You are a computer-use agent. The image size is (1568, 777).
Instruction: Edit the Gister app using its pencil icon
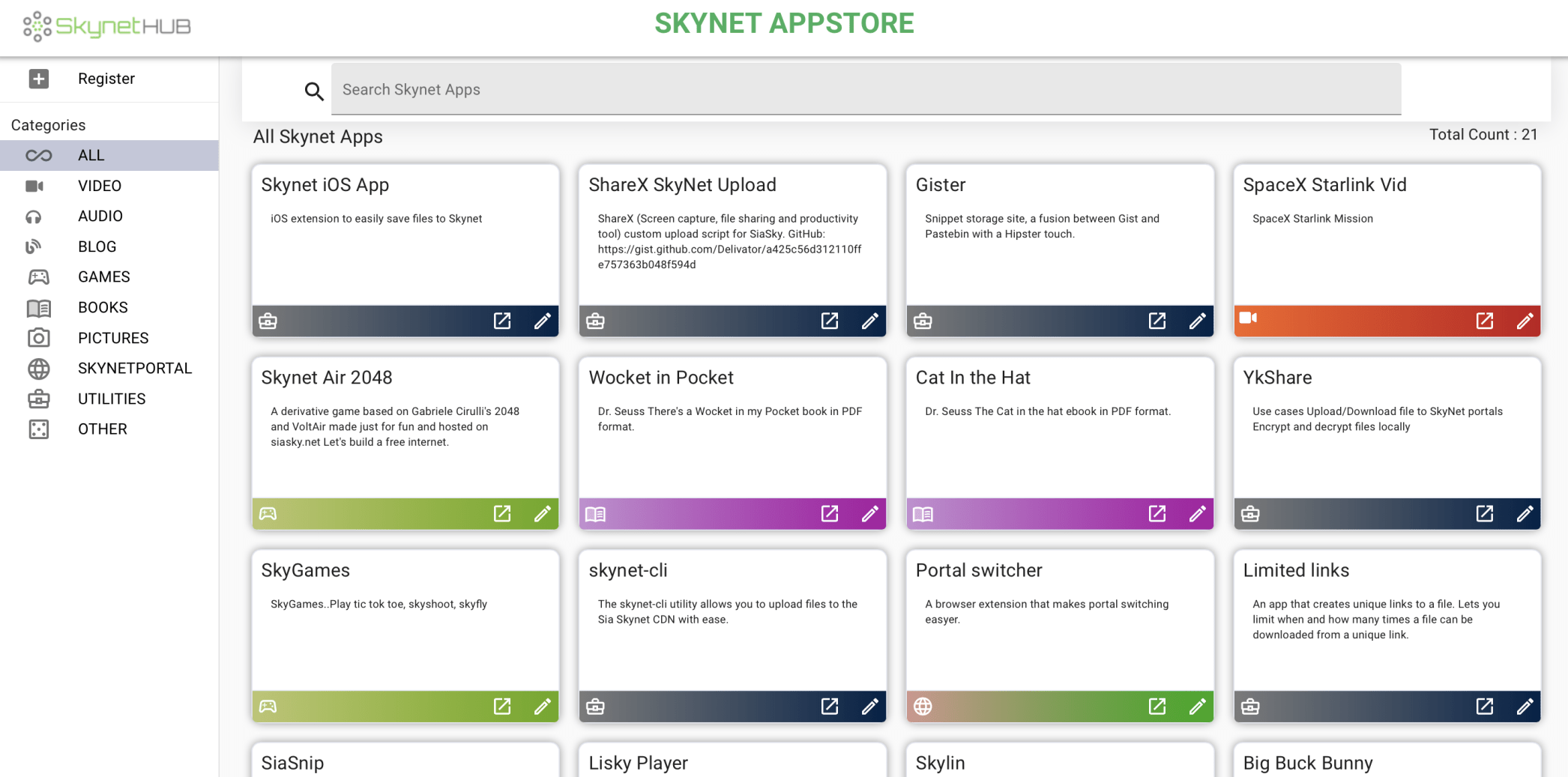tap(1197, 321)
